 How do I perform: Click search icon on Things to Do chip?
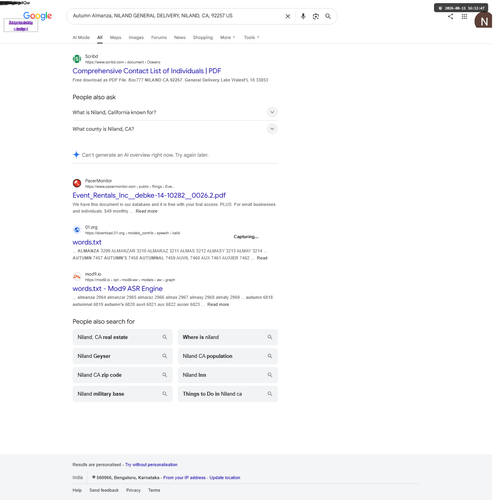coord(270,394)
